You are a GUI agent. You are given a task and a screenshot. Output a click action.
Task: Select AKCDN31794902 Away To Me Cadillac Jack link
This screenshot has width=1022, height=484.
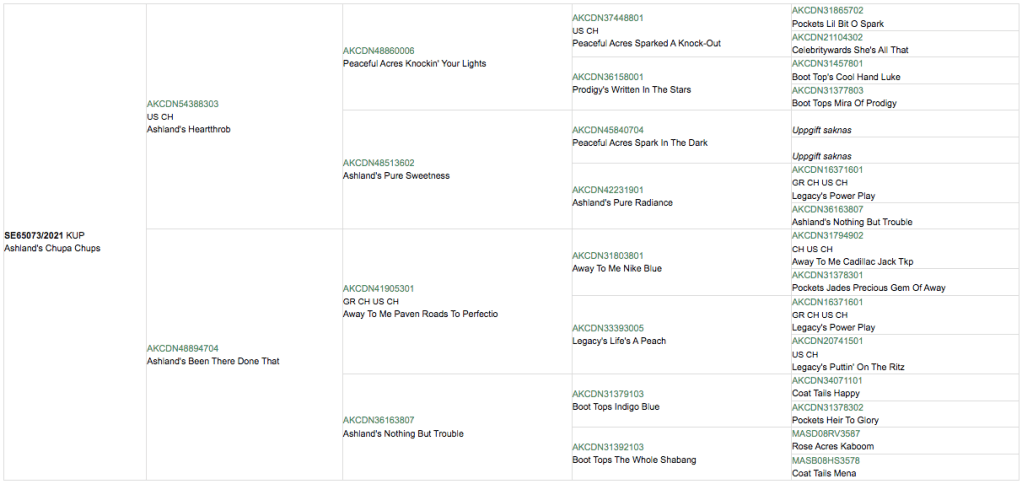(x=827, y=236)
